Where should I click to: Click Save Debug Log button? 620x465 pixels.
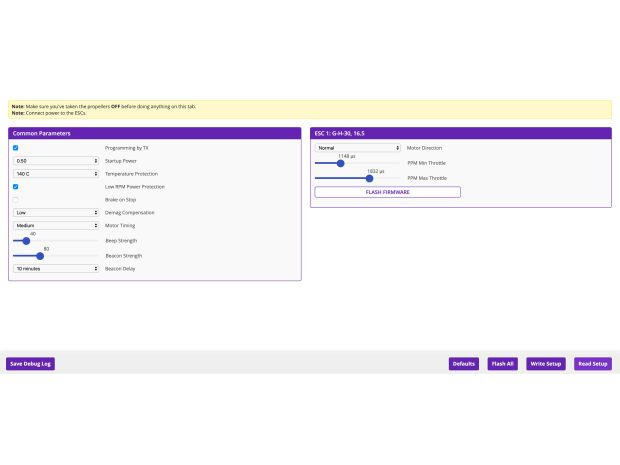pyautogui.click(x=30, y=364)
